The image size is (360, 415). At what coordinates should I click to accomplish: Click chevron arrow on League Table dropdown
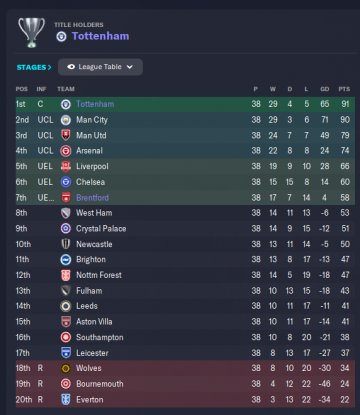(x=130, y=67)
